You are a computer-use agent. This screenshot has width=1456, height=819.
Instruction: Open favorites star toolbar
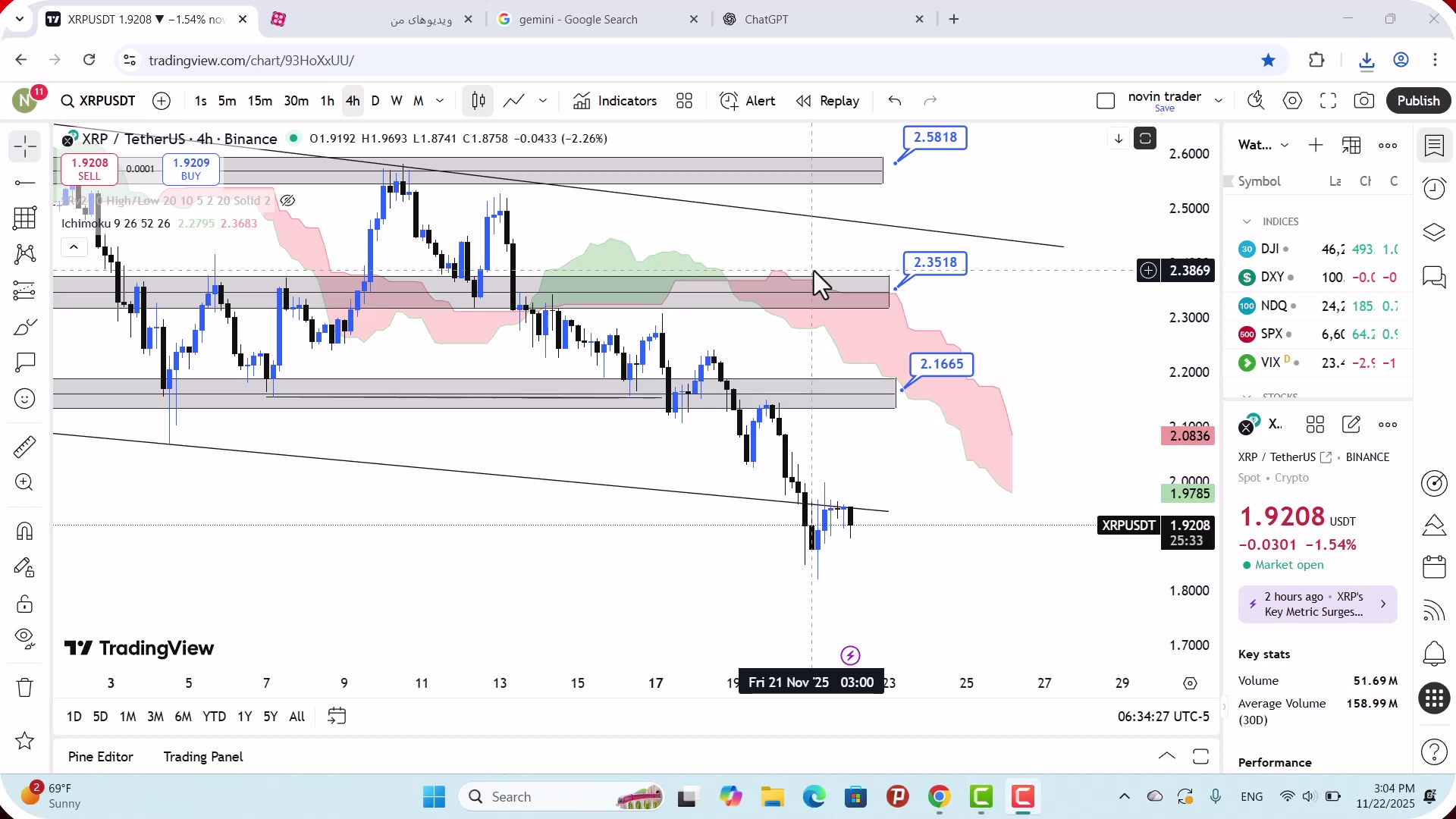25,741
